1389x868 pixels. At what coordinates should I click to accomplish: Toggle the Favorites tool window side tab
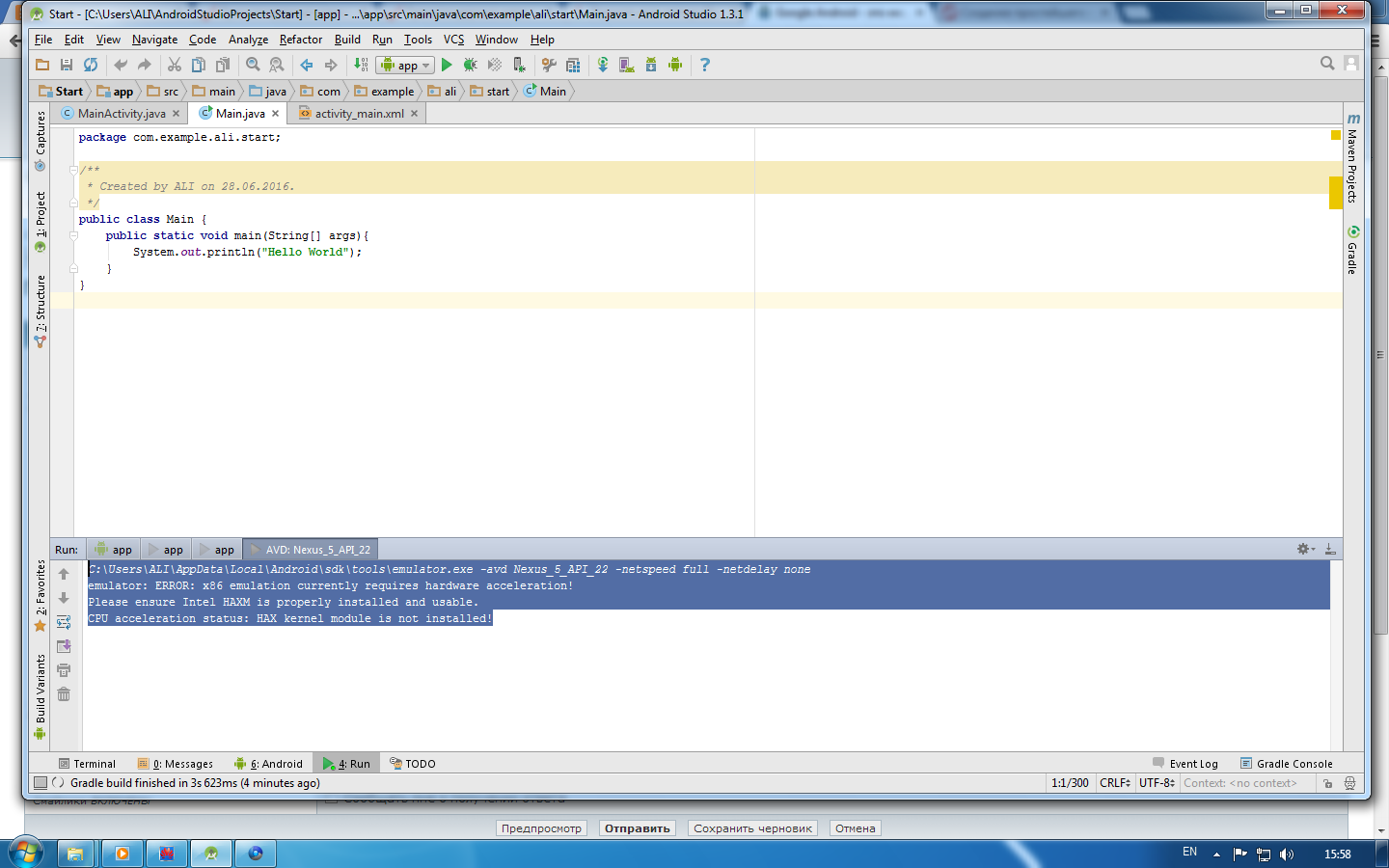coord(41,595)
